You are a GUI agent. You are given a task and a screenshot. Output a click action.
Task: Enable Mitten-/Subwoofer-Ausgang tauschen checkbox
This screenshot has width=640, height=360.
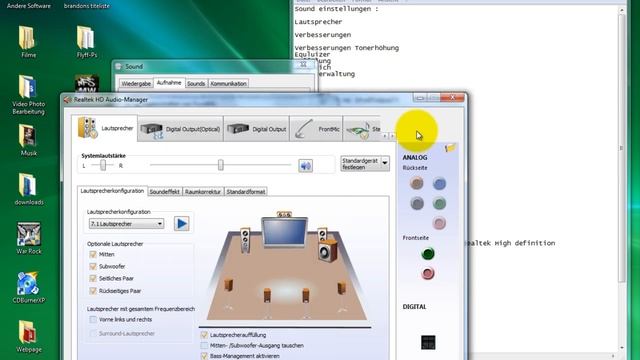pyautogui.click(x=204, y=345)
